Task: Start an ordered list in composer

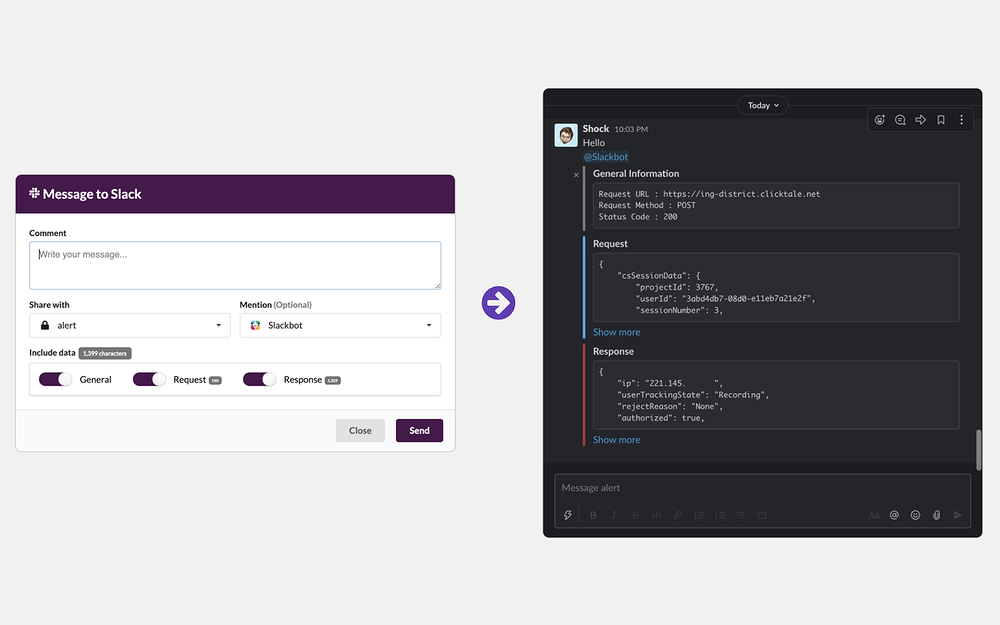Action: pos(699,515)
